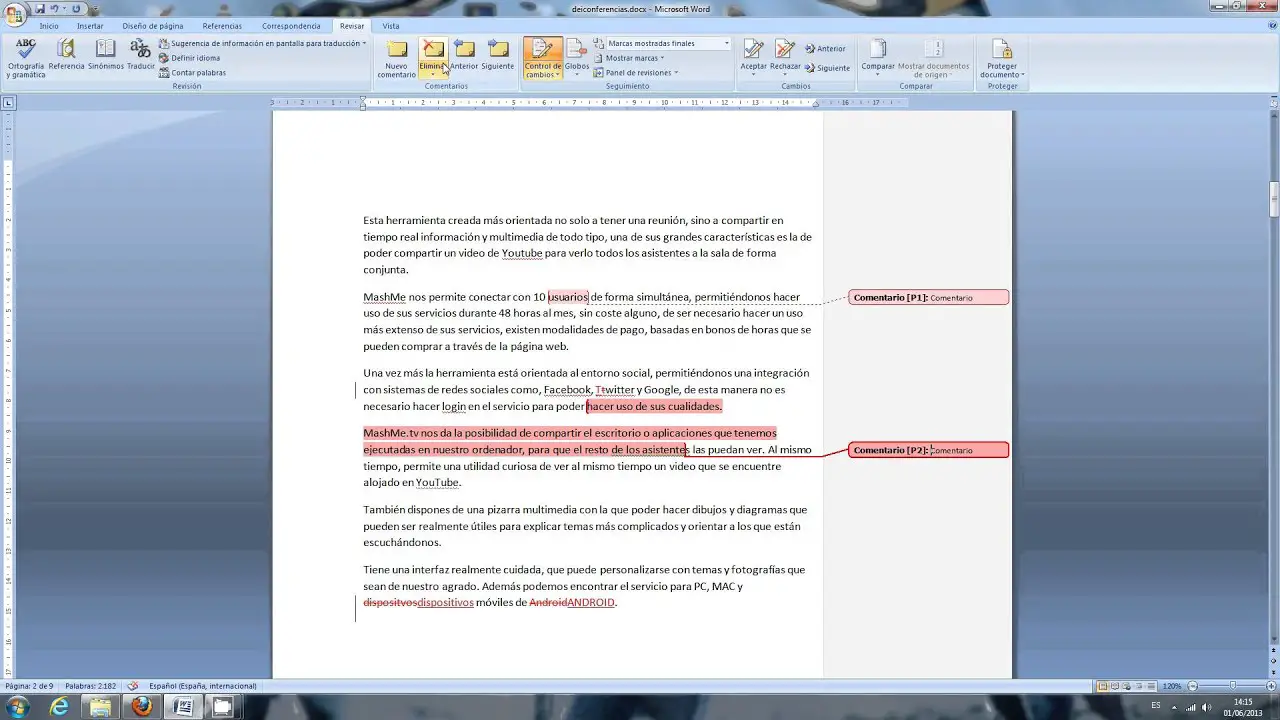Screen dimensions: 1280x720
Task: Switch to Draft view icon
Action: pyautogui.click(x=1151, y=686)
